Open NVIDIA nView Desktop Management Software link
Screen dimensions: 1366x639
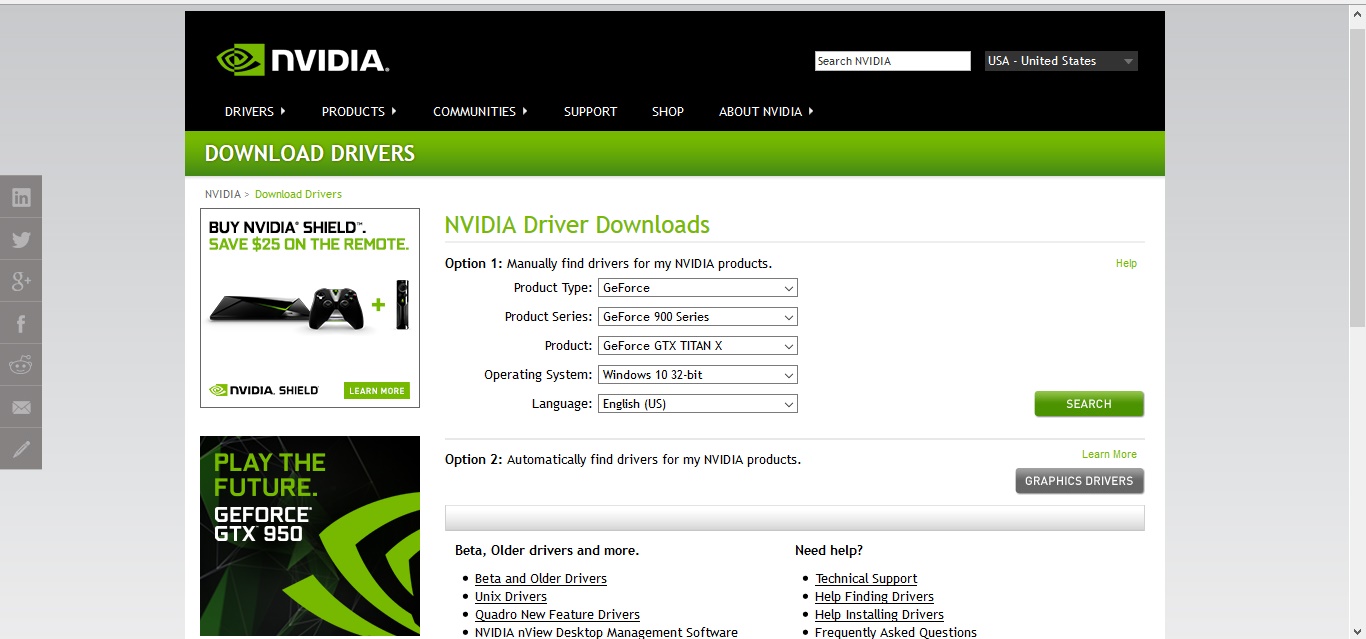606,632
